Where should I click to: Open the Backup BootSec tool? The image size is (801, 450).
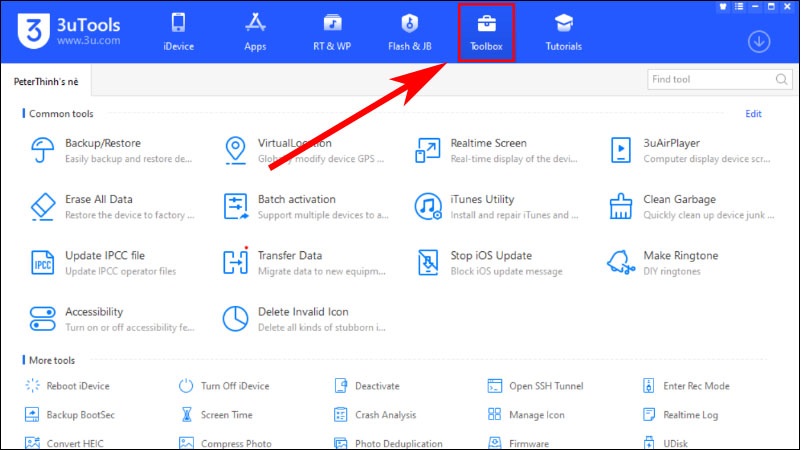tap(69, 415)
